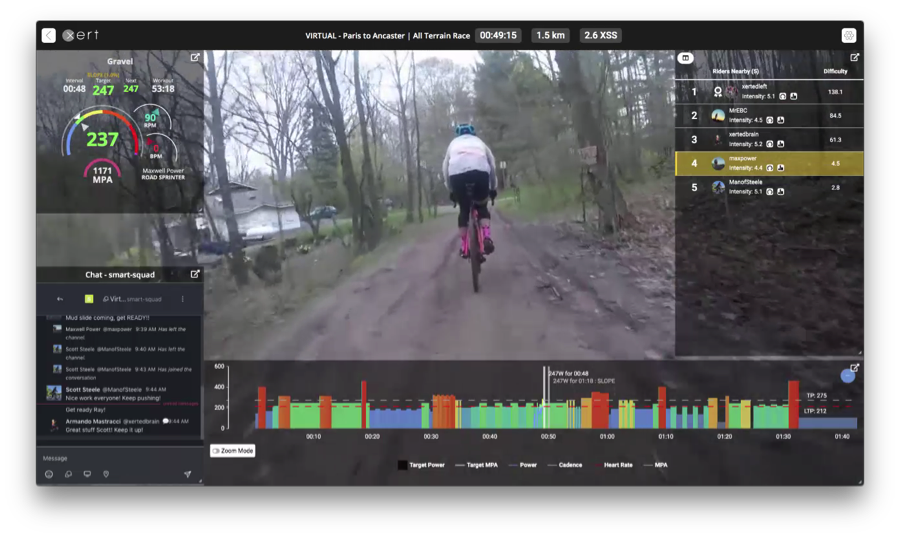Open settings gear in top right

pos(849,35)
